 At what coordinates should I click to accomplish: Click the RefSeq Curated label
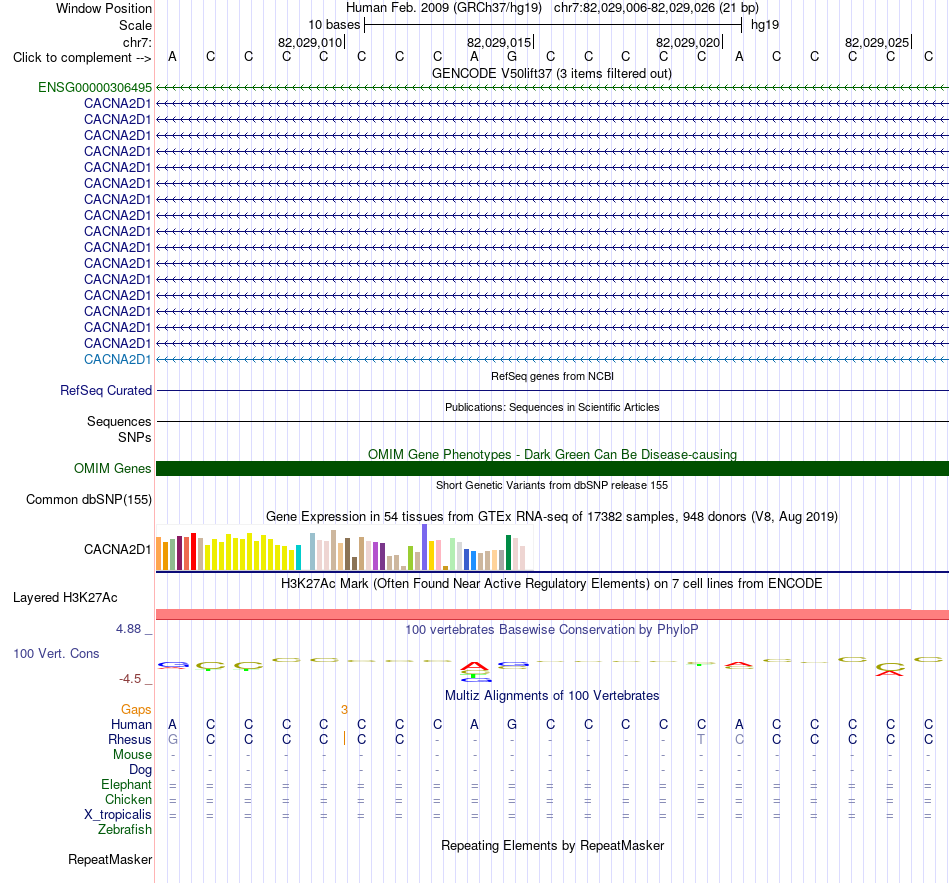coord(105,390)
